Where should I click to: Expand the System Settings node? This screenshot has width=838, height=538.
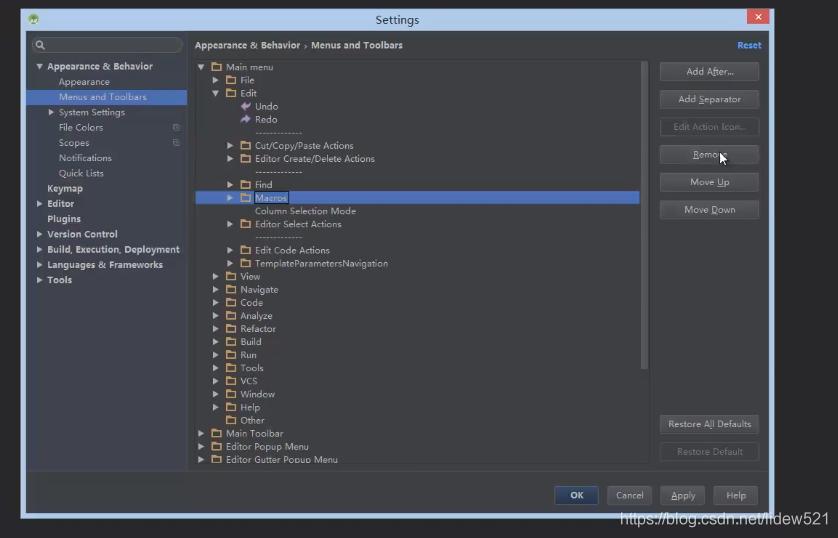point(51,112)
